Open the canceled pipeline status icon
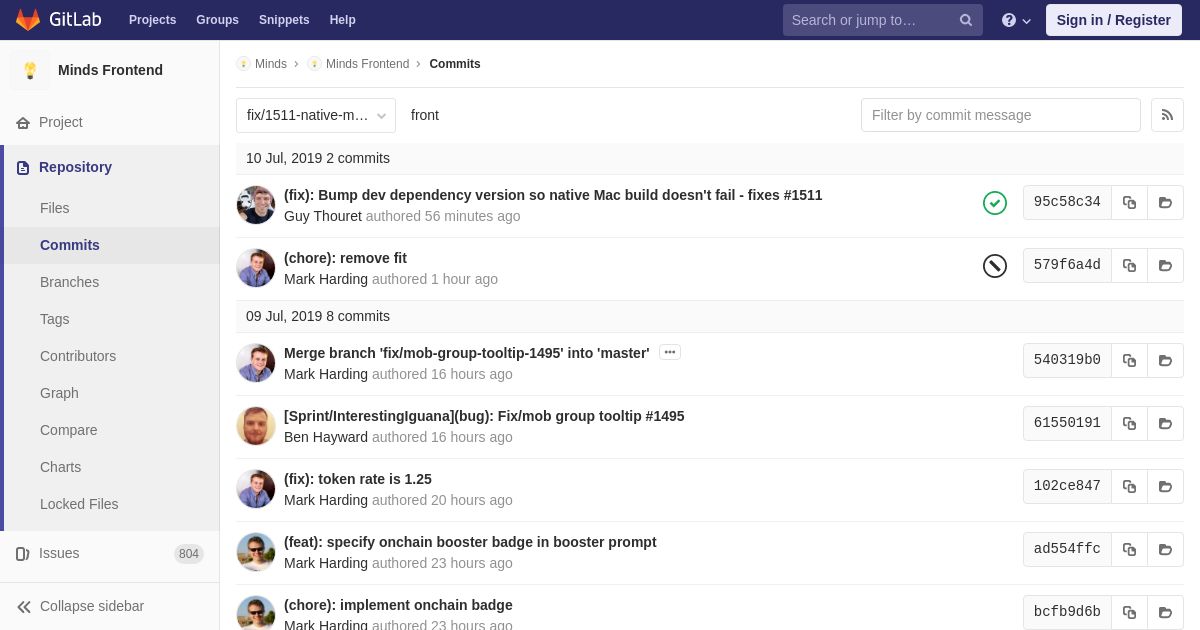Viewport: 1200px width, 630px height. coord(995,266)
